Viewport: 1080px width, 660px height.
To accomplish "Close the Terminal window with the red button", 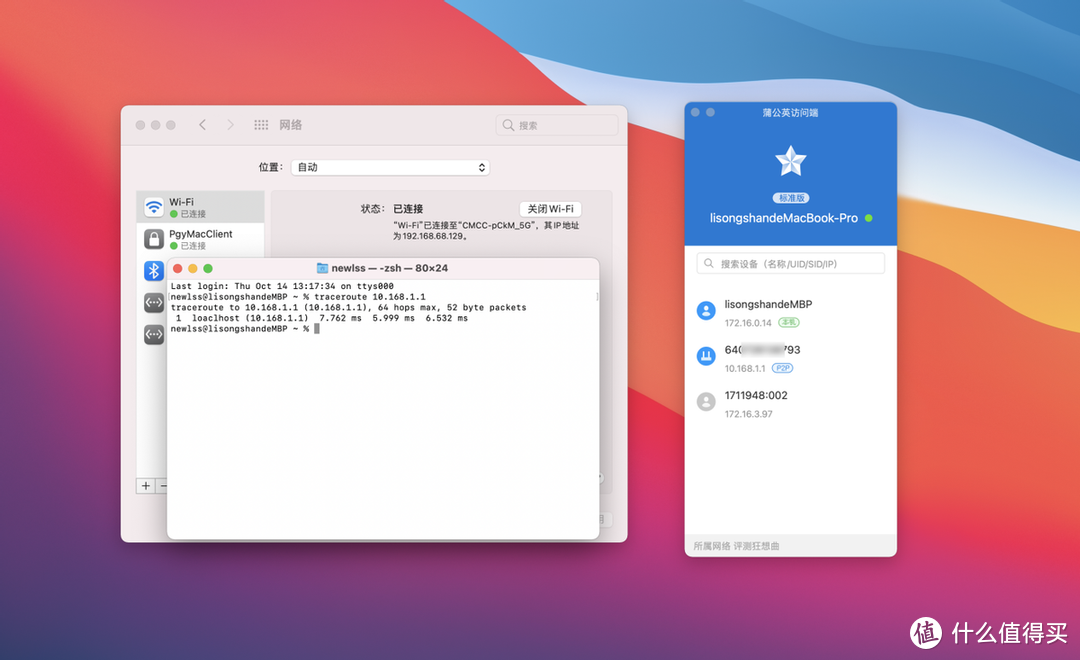I will pos(178,268).
